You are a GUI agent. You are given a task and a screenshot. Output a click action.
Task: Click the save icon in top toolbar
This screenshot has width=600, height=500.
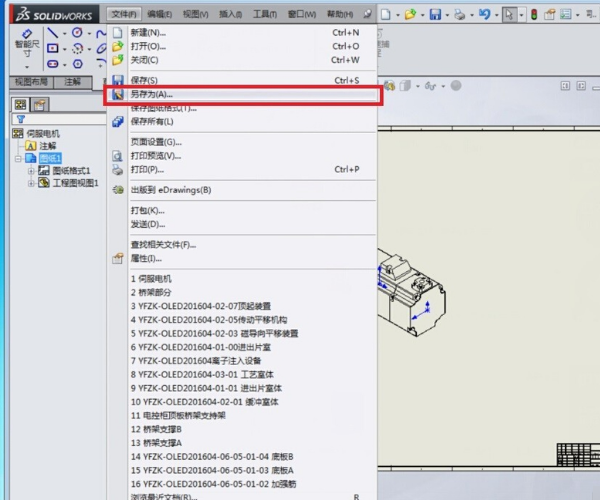[436, 15]
